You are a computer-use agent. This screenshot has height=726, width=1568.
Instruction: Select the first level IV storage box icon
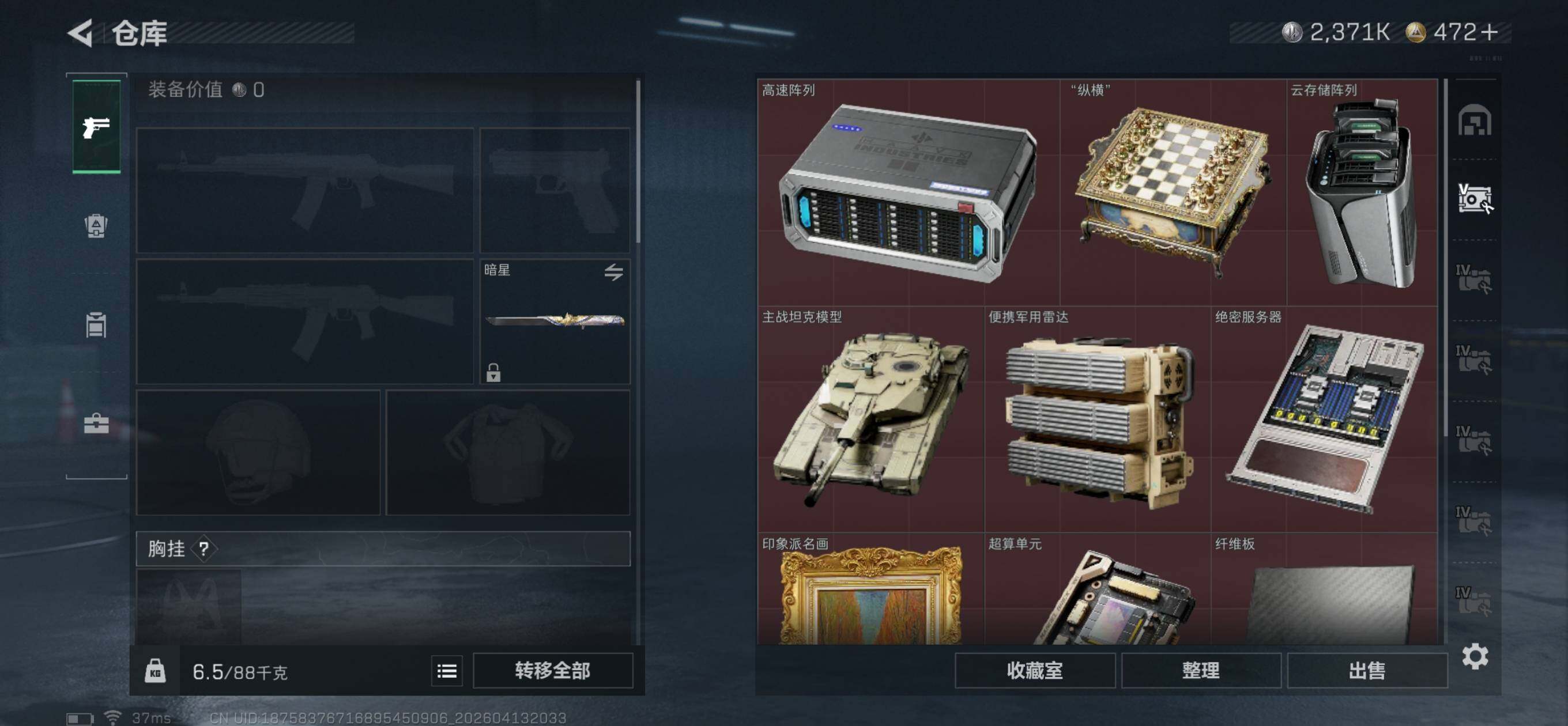coord(1473,279)
